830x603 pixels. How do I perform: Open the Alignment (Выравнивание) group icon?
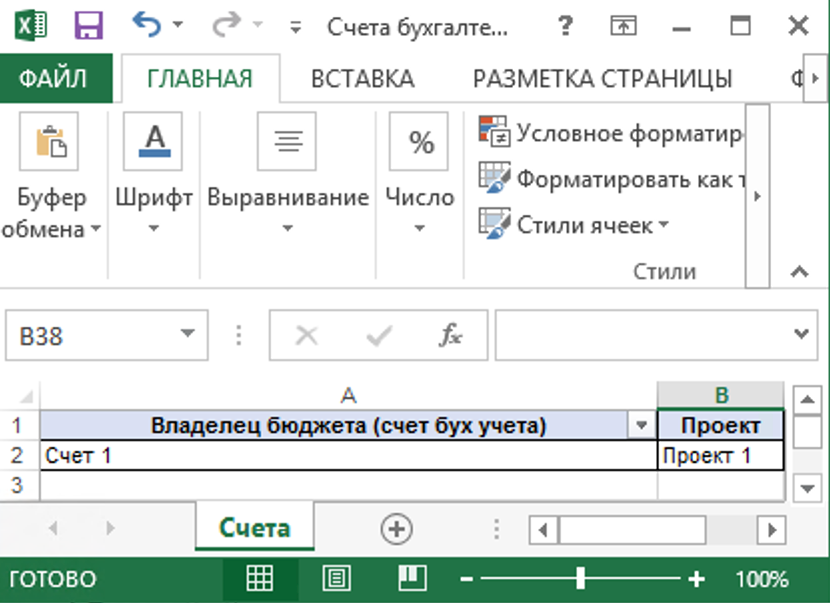tap(287, 142)
